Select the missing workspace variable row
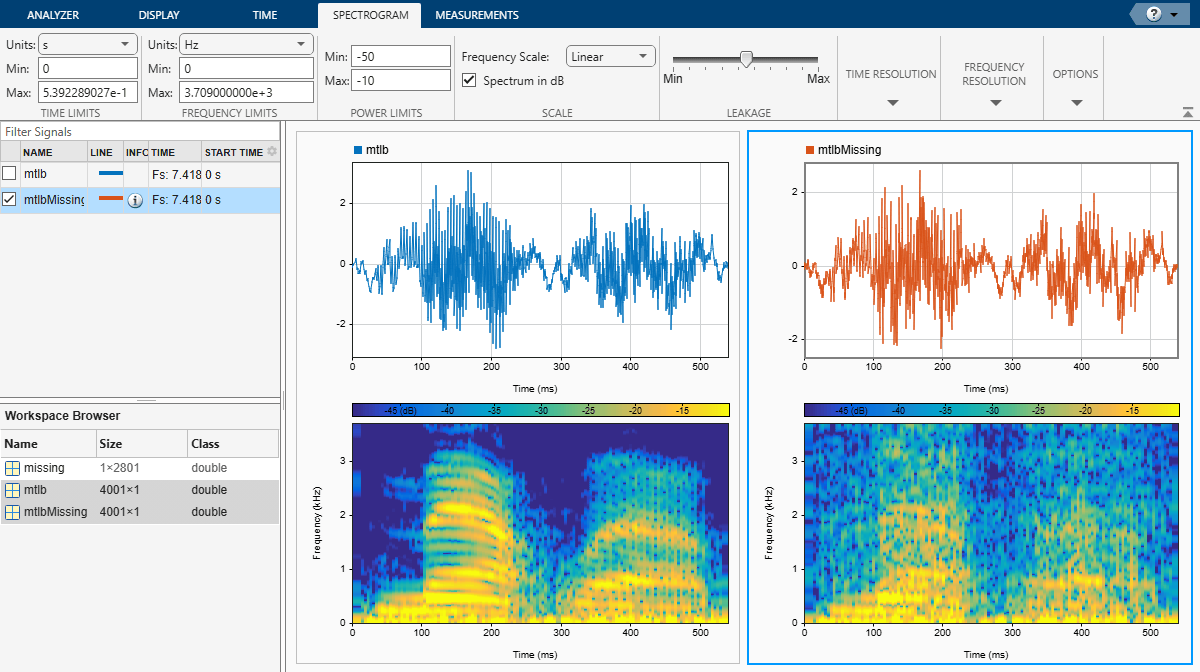Screen dimensions: 1200x672 tap(139, 468)
